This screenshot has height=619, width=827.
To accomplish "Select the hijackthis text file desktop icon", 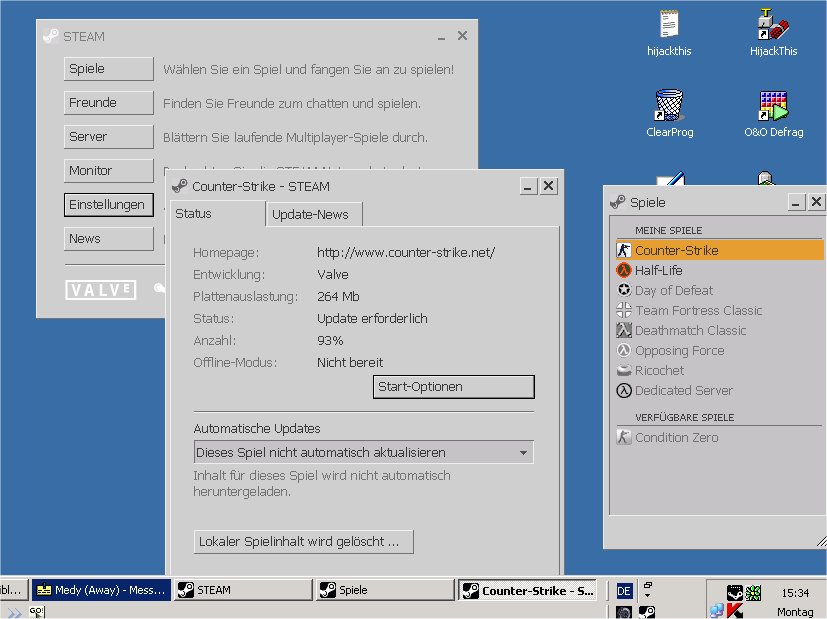I will (x=669, y=24).
